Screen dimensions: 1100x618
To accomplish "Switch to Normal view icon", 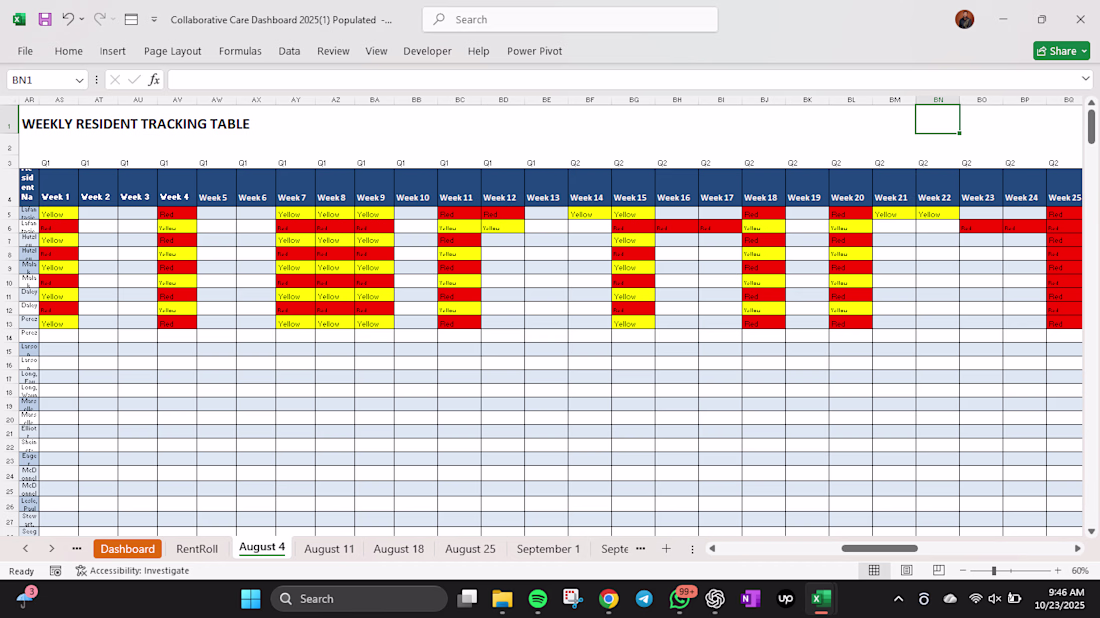I will tap(874, 571).
